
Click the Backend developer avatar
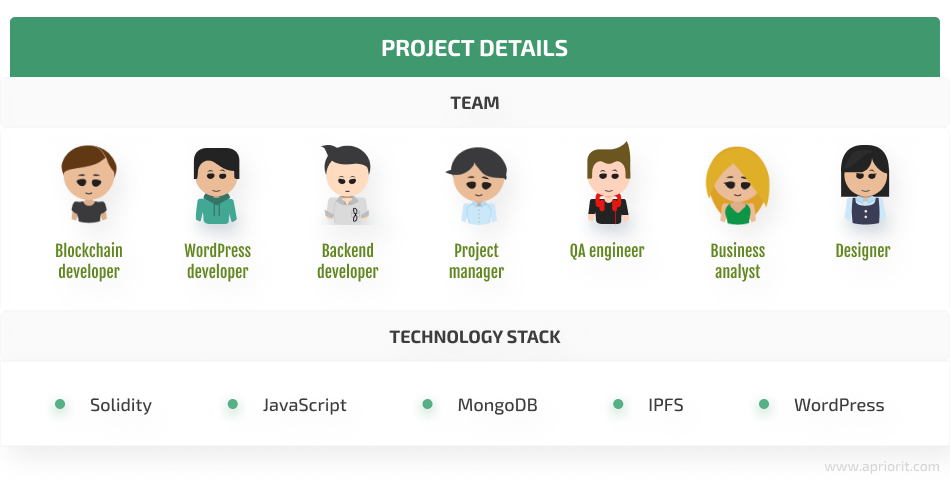click(x=347, y=184)
